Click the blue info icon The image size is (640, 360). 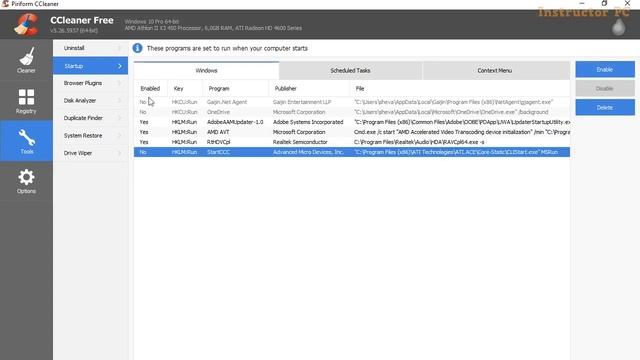138,48
